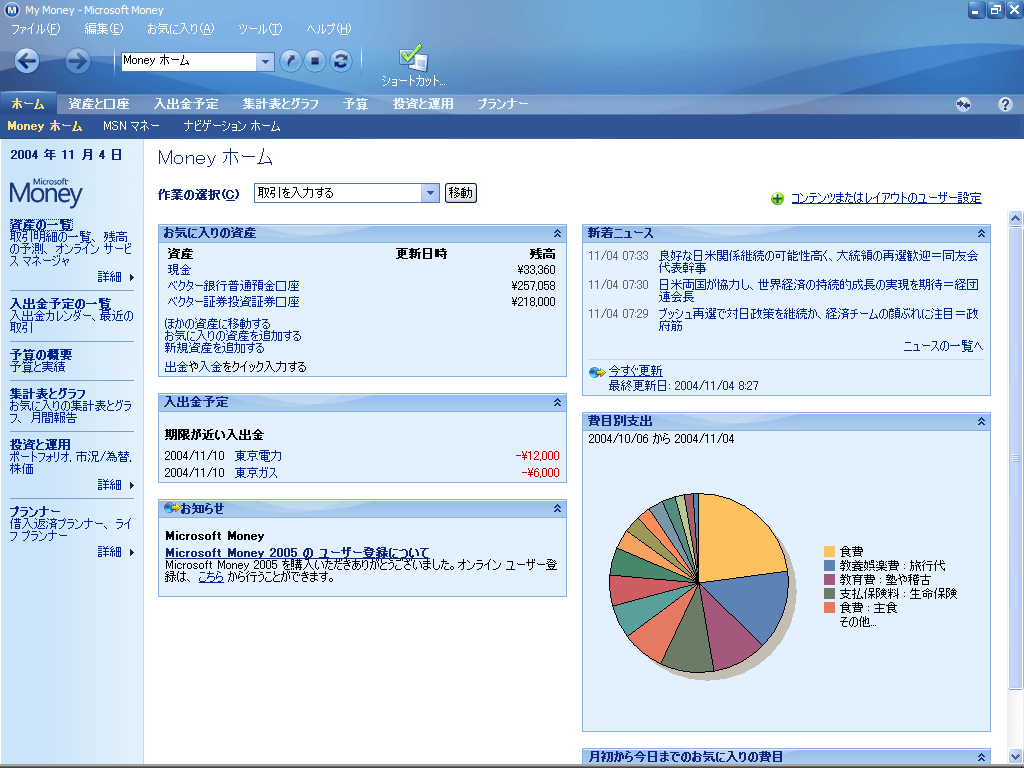Click the こちら registration link
The image size is (1024, 768).
[211, 577]
